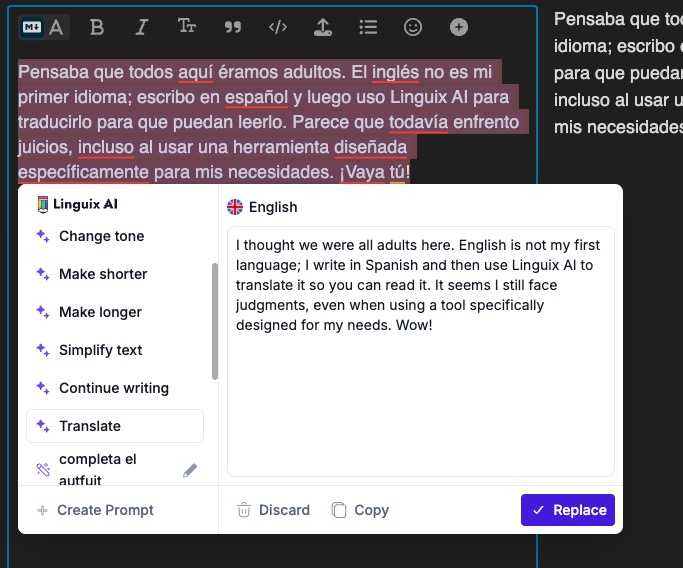Discard the translated text
Screen dimensions: 683x568
[273, 510]
